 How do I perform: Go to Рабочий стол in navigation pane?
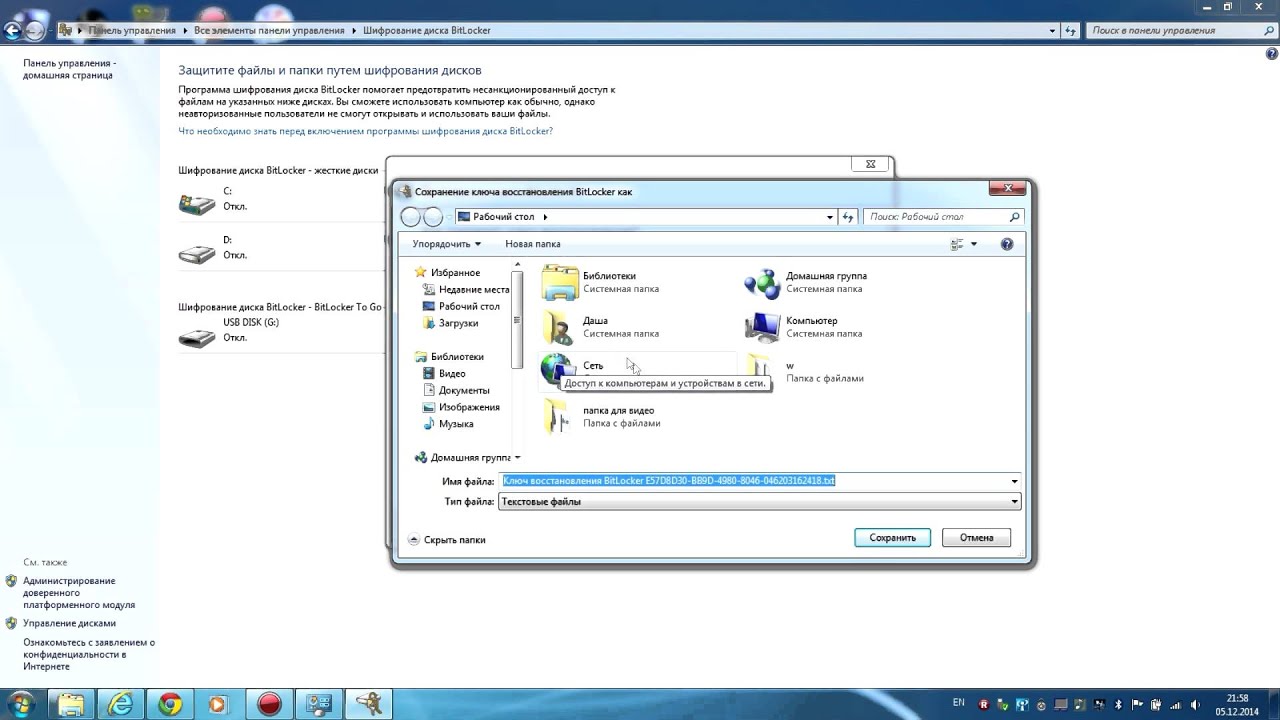[461, 306]
